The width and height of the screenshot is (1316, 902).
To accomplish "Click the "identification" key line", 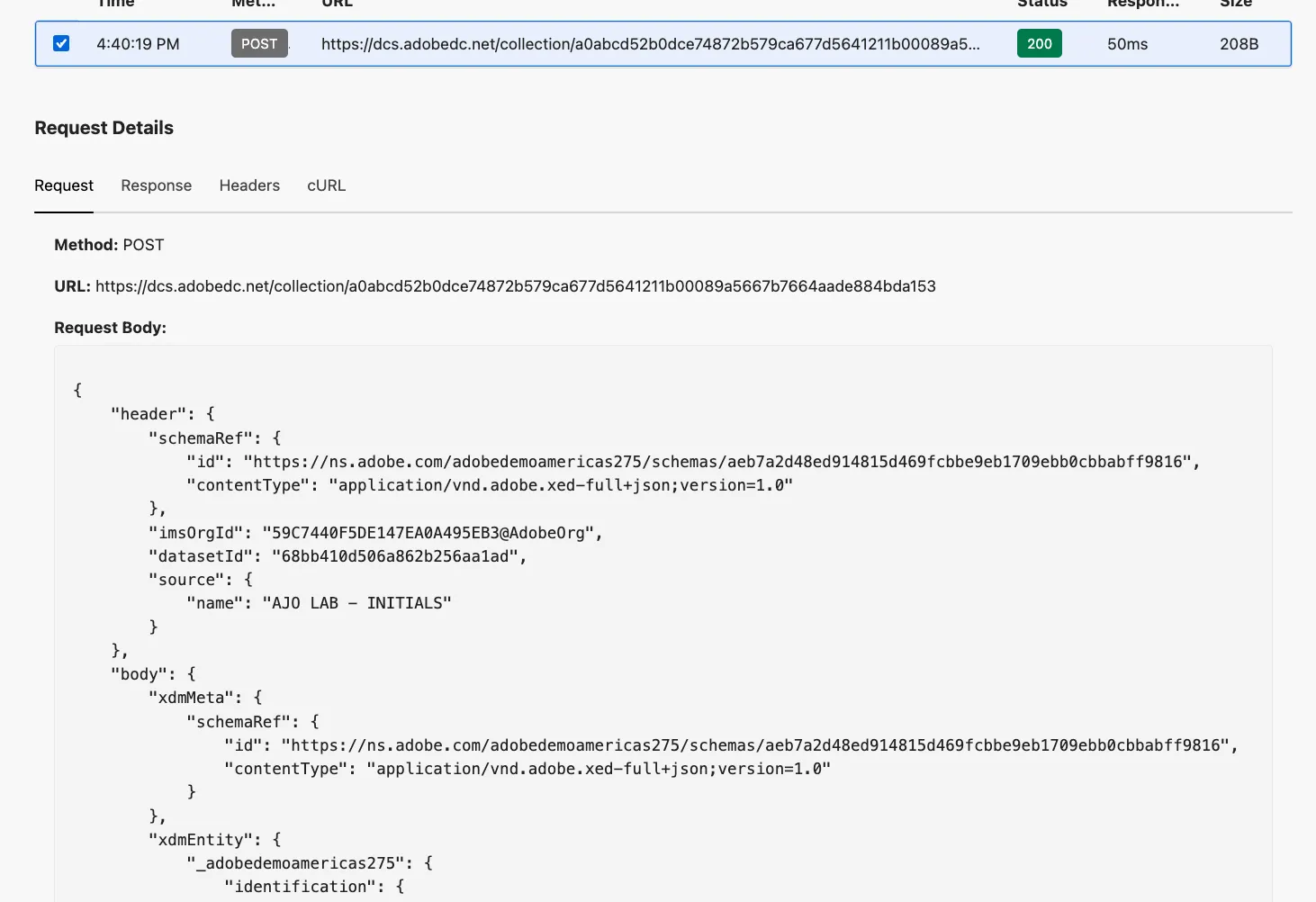I will [314, 887].
